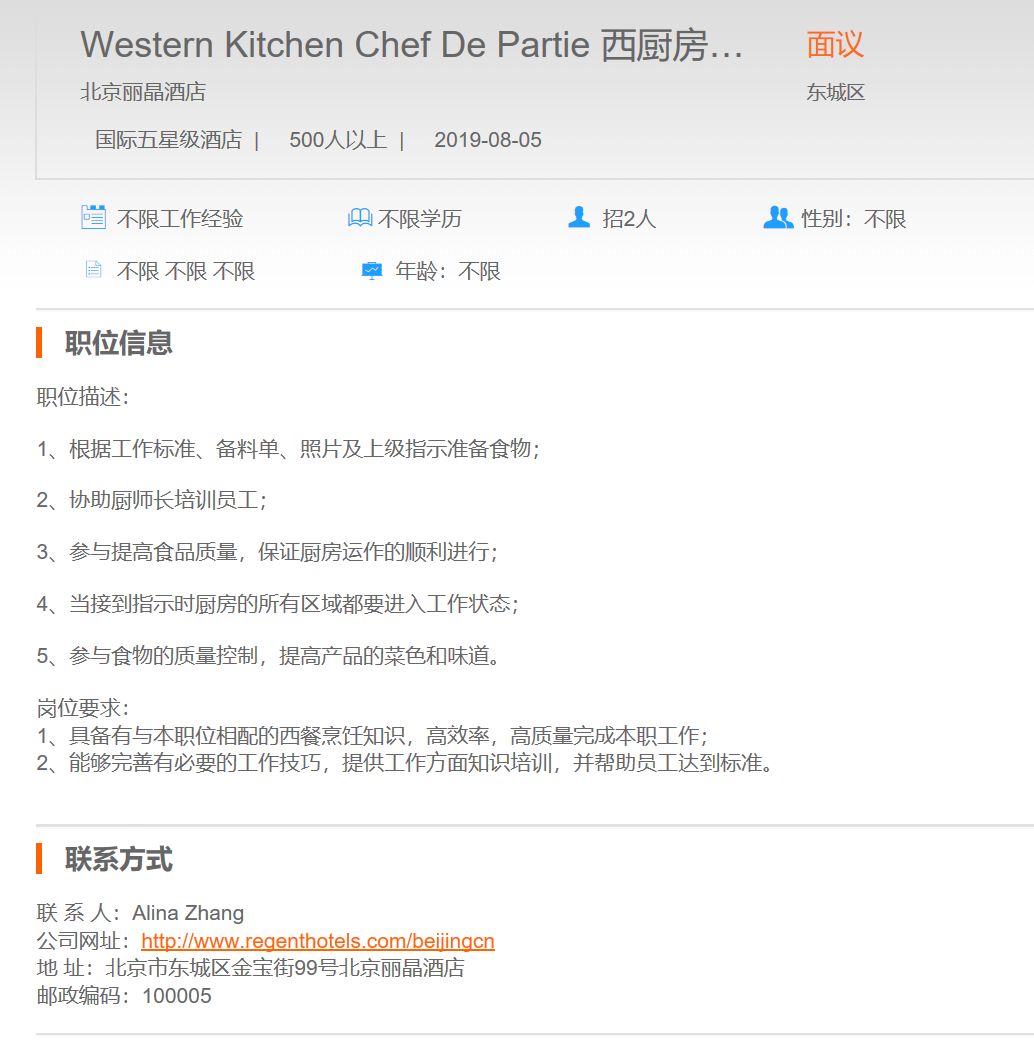This screenshot has height=1040, width=1034.
Task: Click the 东城区 district label
Action: (836, 93)
